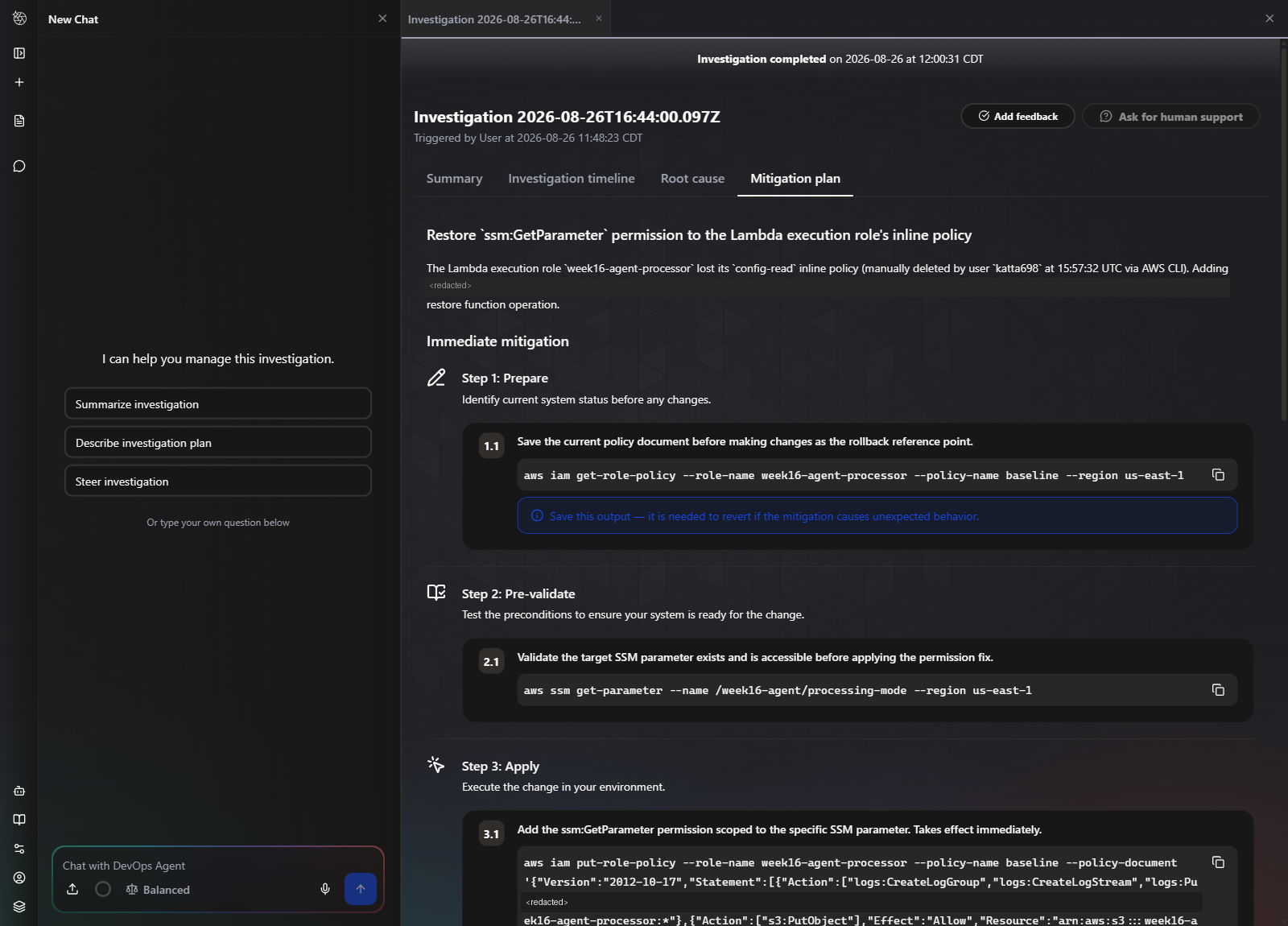
Task: Click Describe investigation plan suggestion
Action: [218, 442]
